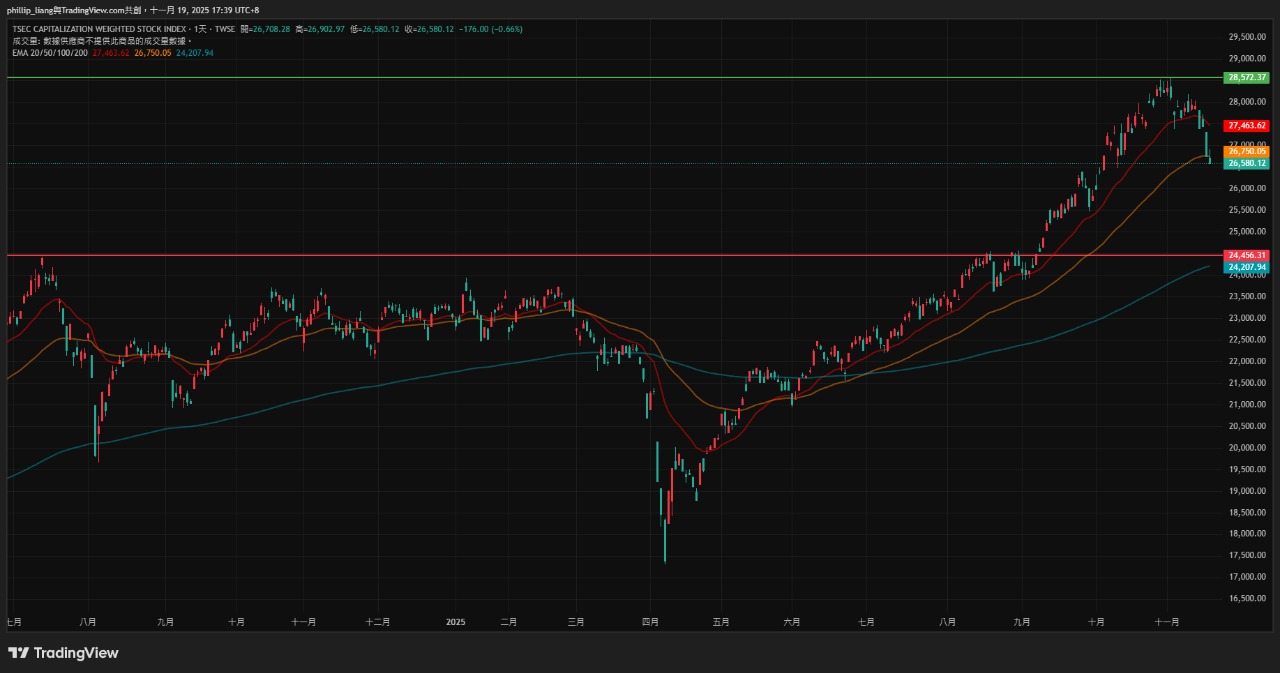
Task: Click the red 27,463.62 EMA price label
Action: [1246, 126]
